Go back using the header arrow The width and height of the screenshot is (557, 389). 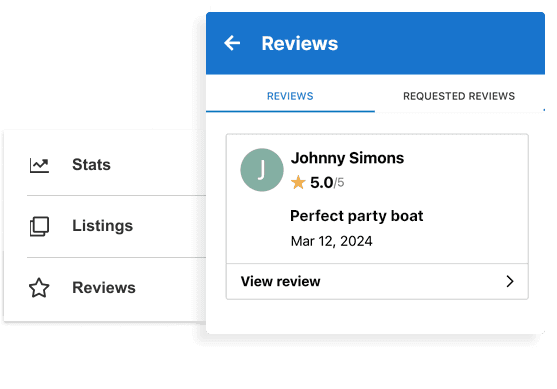(x=232, y=43)
